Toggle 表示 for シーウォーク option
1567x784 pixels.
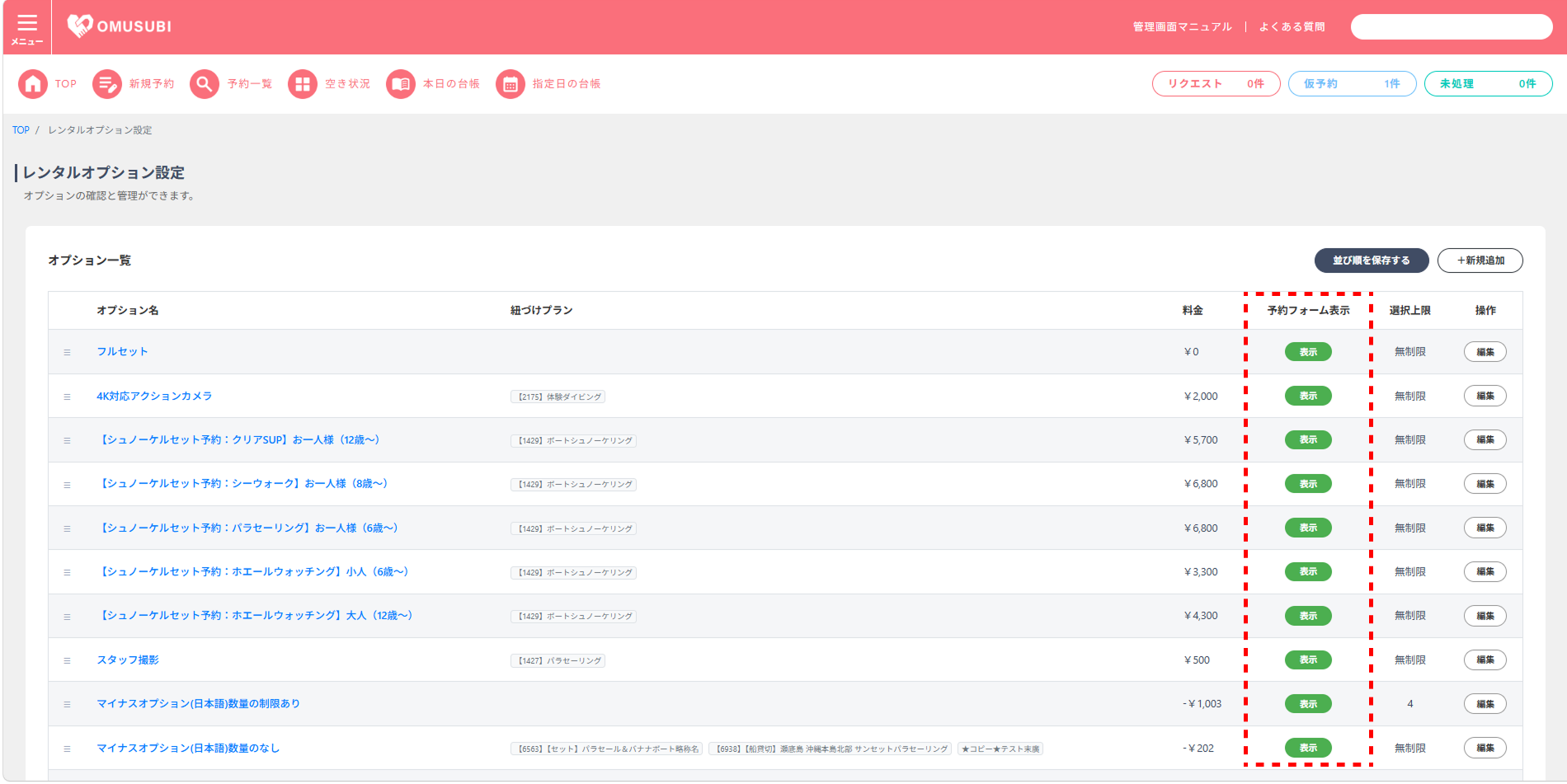pyautogui.click(x=1308, y=484)
